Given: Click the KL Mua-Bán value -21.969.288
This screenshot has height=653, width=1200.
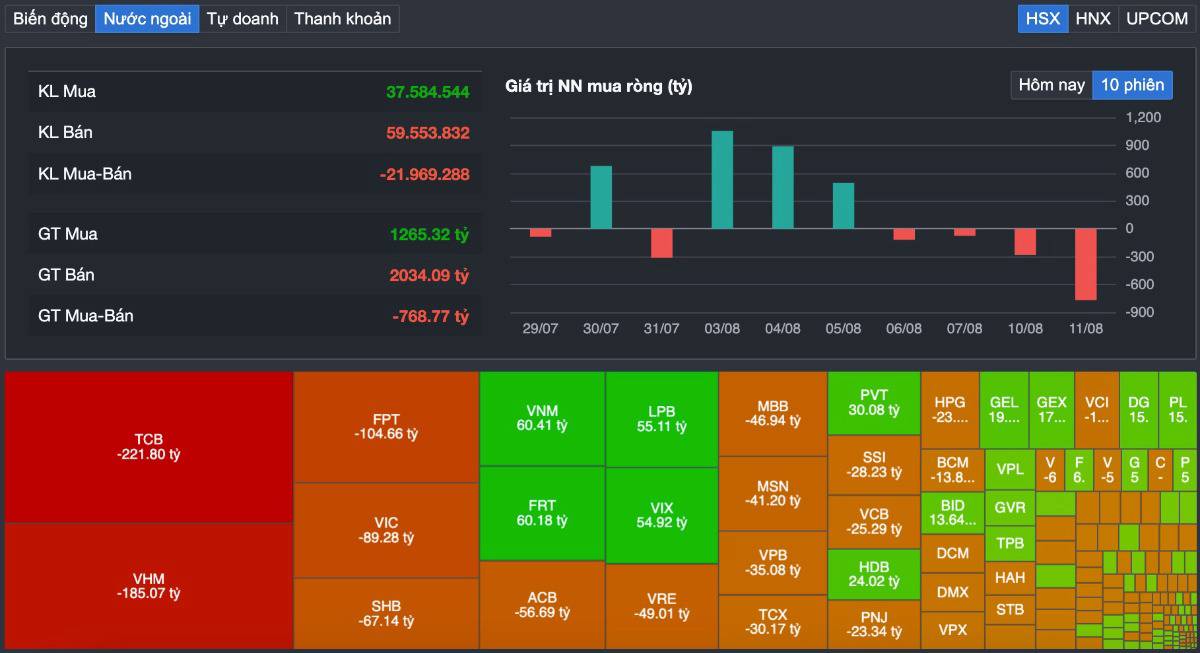Looking at the screenshot, I should [425, 174].
